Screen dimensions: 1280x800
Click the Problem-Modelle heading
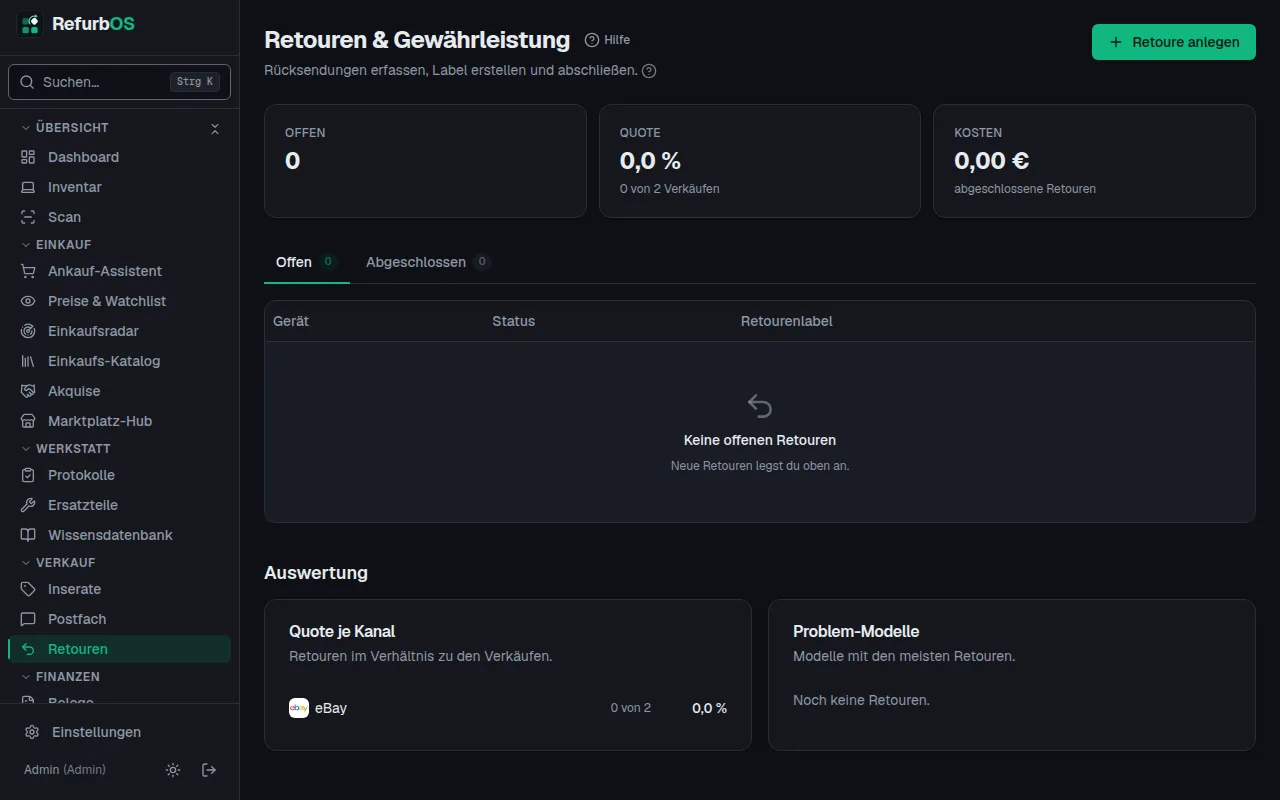pyautogui.click(x=856, y=632)
